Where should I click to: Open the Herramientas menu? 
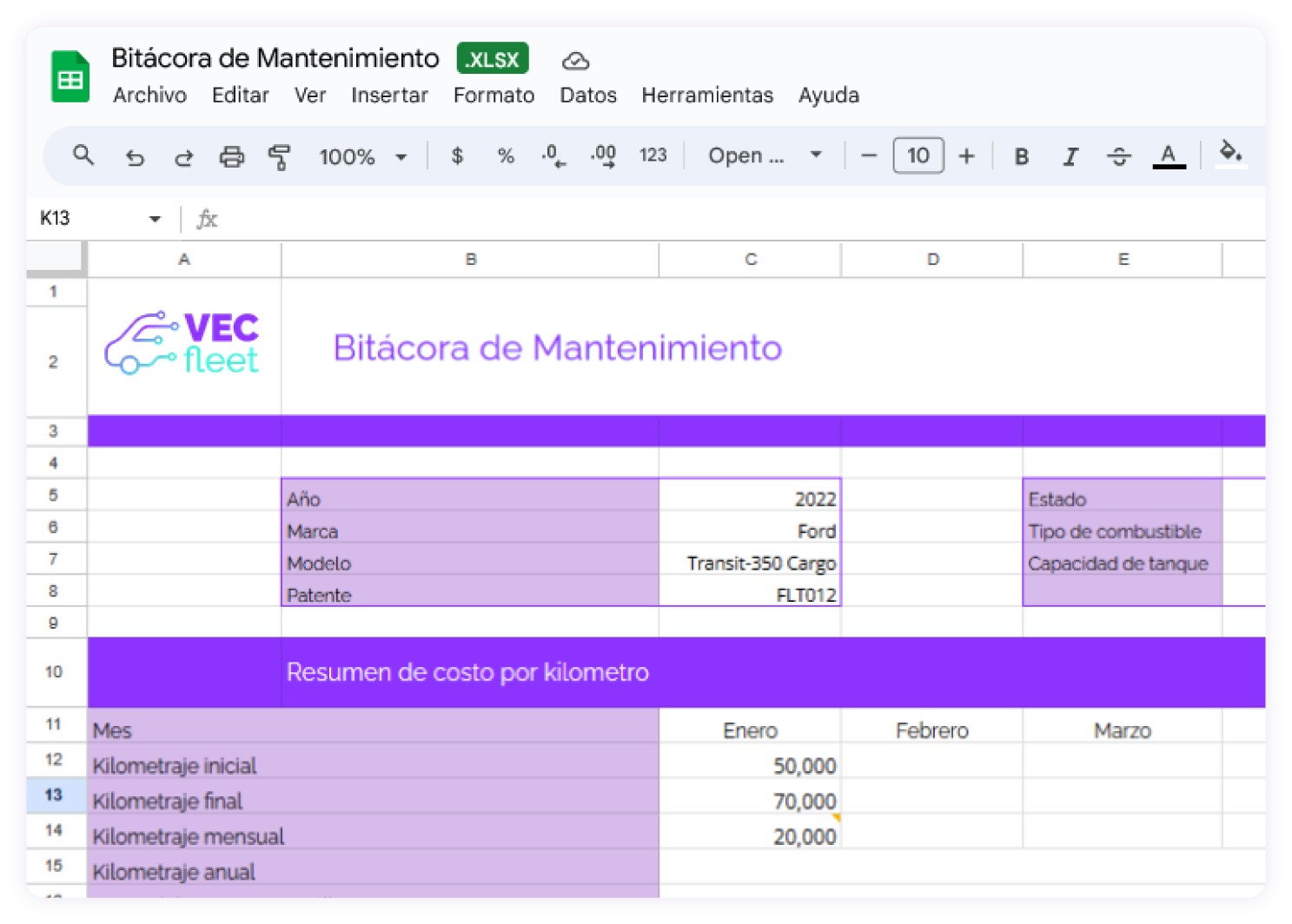coord(707,96)
